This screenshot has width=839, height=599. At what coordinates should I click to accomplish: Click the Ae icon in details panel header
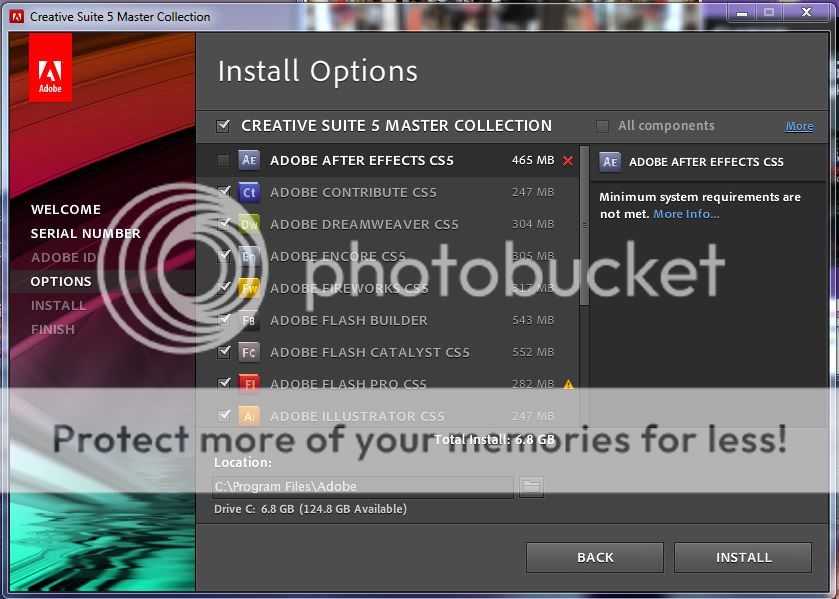[x=610, y=162]
